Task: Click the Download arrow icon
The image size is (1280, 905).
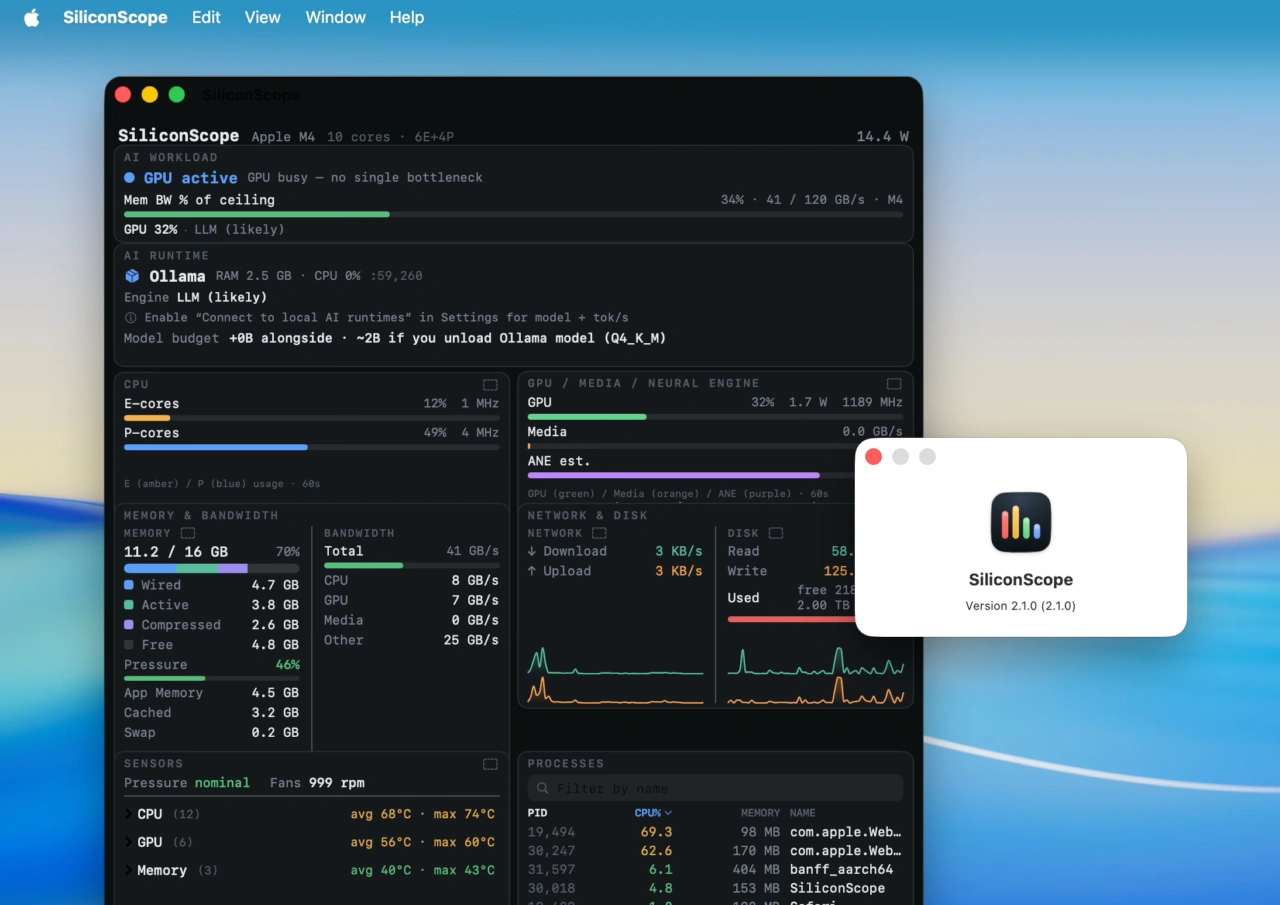Action: pyautogui.click(x=532, y=551)
